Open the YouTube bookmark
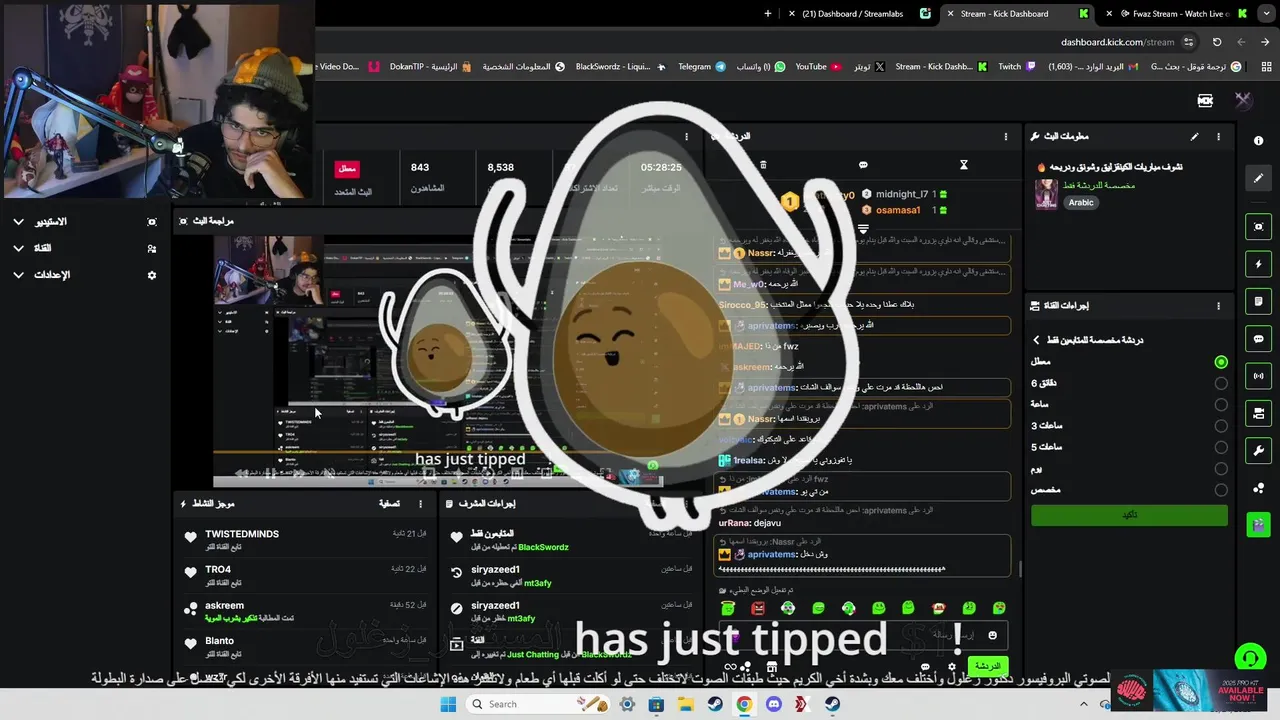The height and width of the screenshot is (720, 1280). click(817, 67)
